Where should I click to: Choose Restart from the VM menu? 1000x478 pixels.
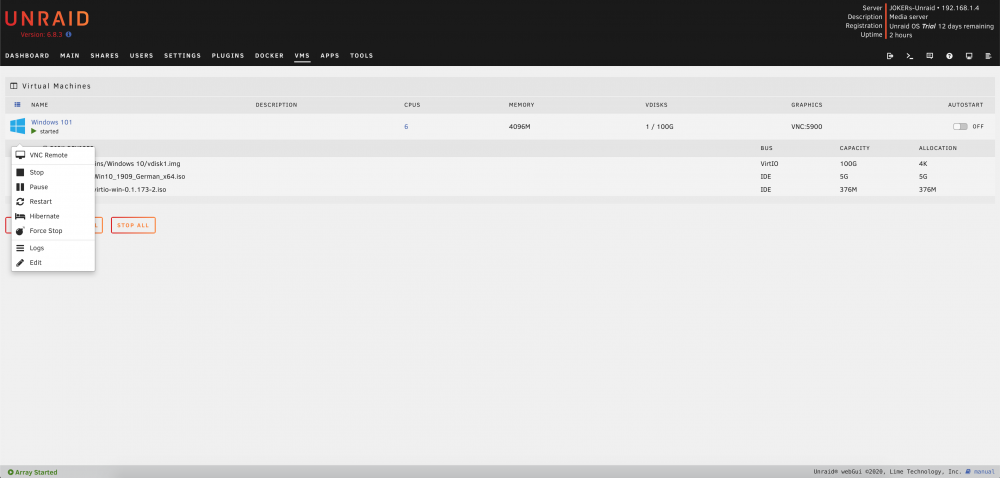(53, 202)
